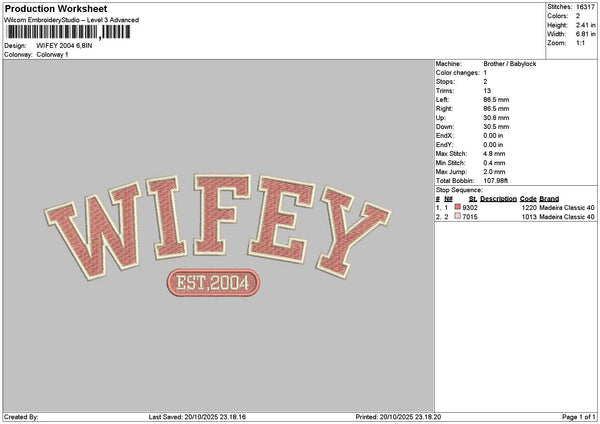Viewport: 600px width, 424px height.
Task: Click the 'N#' column header
Action: click(448, 199)
